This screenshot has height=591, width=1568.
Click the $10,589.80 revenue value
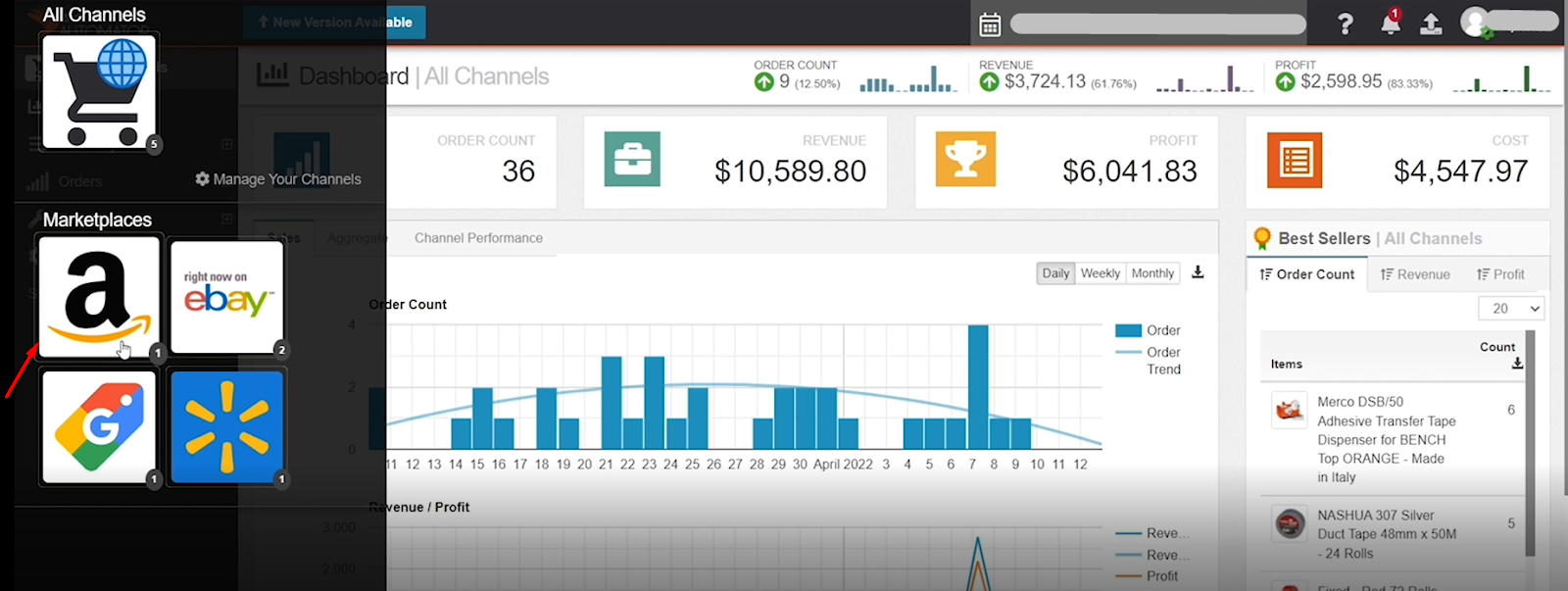(x=790, y=172)
